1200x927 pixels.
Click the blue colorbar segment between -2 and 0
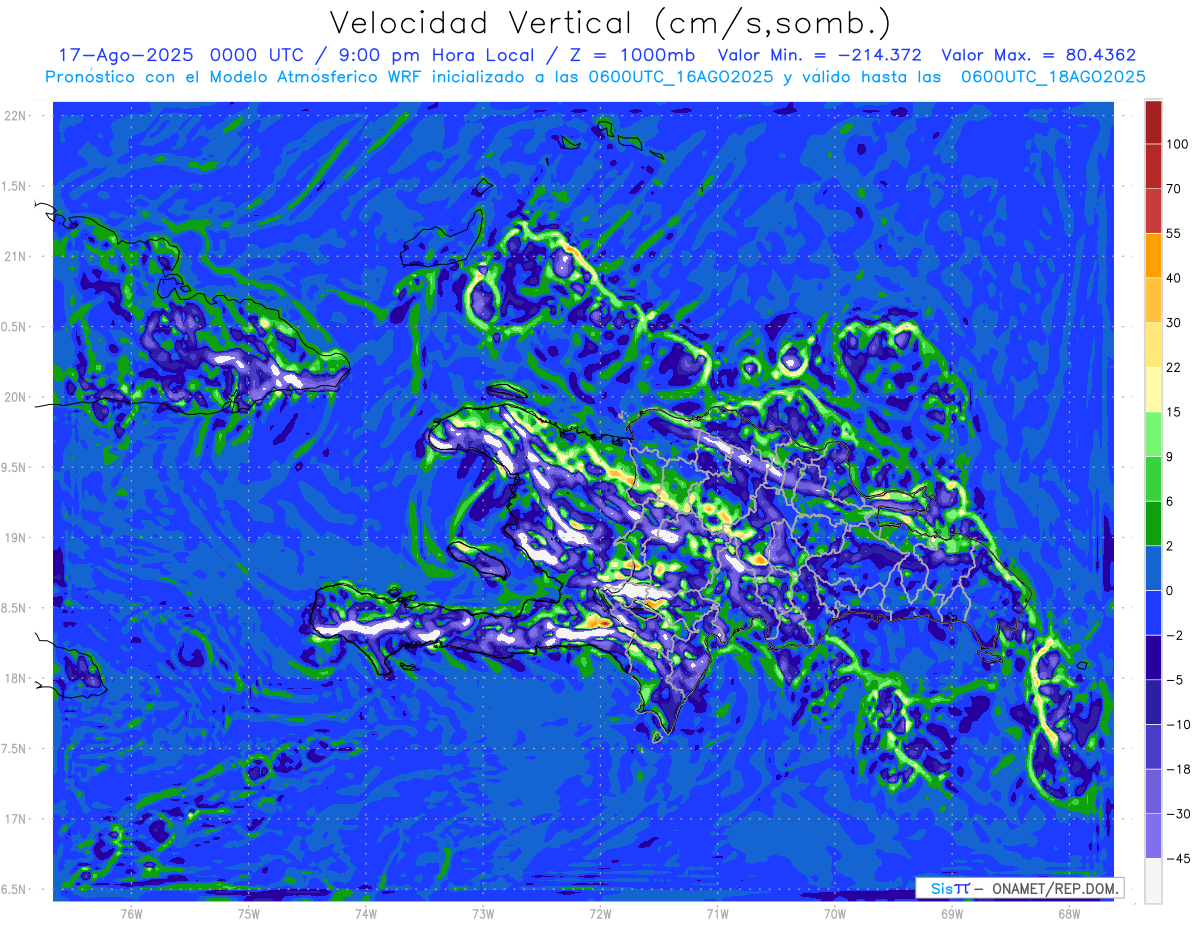(x=1153, y=613)
